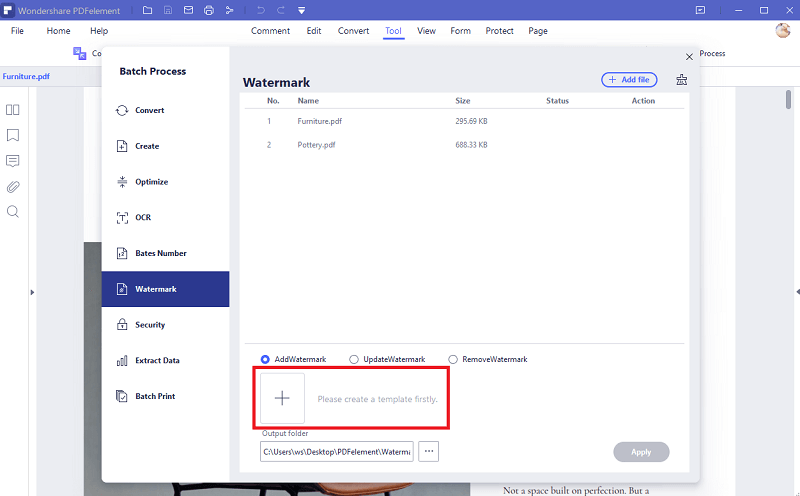The image size is (800, 496).
Task: Switch to the Comment tab
Action: [x=270, y=31]
